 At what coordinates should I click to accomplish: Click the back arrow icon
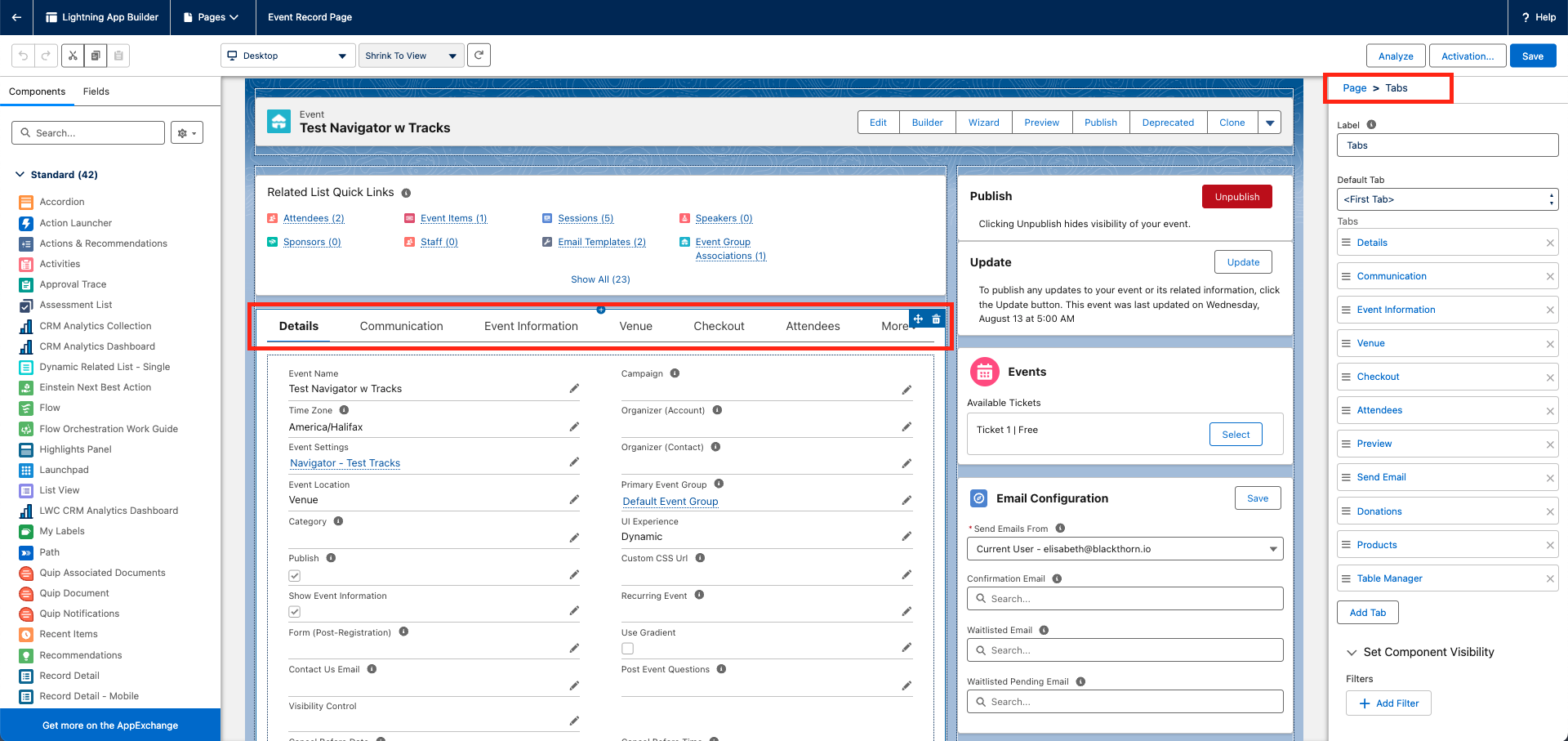(16, 17)
